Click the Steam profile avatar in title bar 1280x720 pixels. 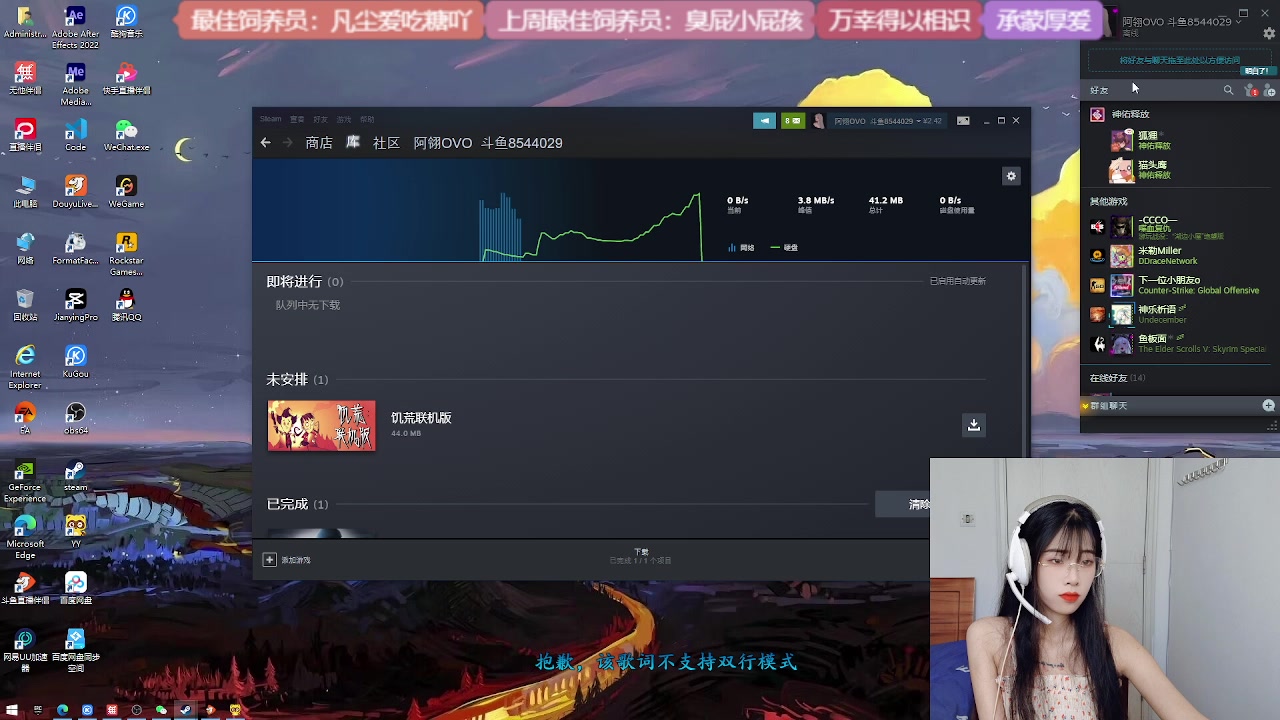point(819,121)
